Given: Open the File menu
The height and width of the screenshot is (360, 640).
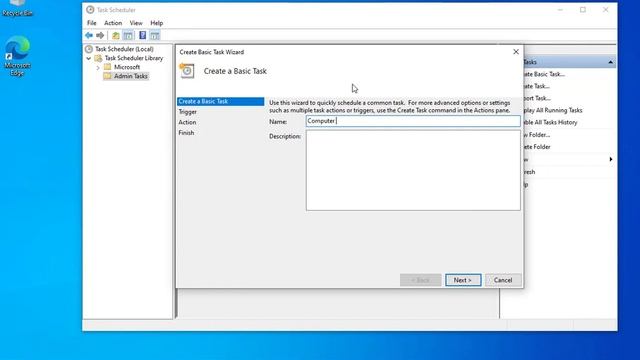Looking at the screenshot, I should click(91, 23).
